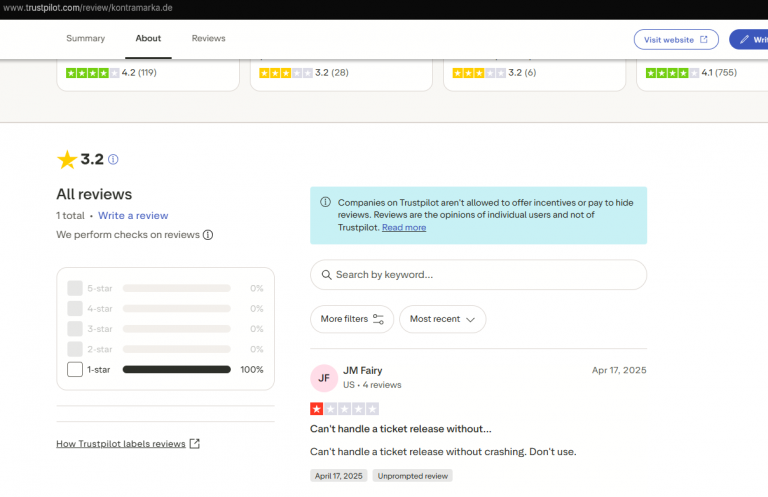Click info icon next to 3.2 score
Viewport: 768px width, 497px height.
113,160
